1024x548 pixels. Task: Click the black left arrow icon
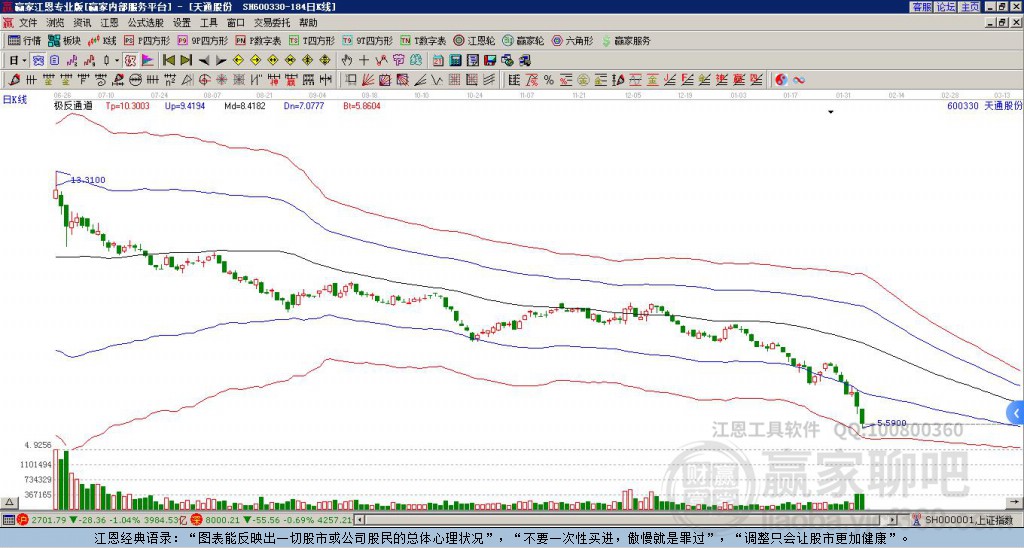(204, 61)
